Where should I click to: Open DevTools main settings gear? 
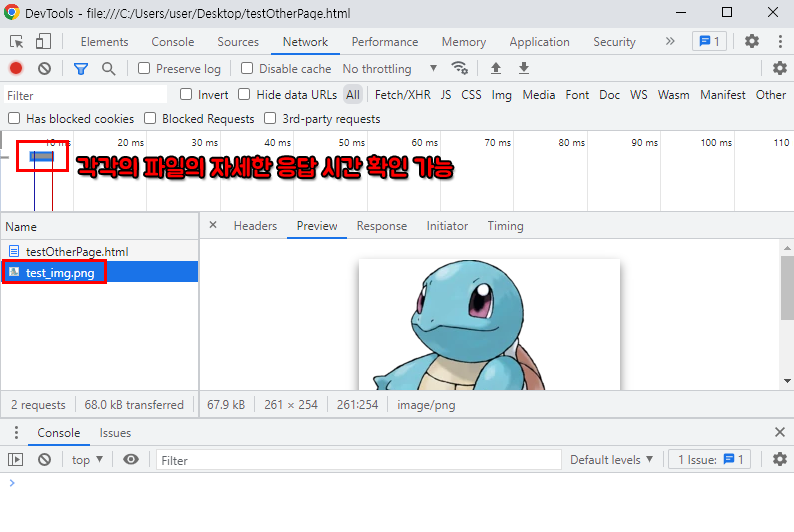click(752, 41)
